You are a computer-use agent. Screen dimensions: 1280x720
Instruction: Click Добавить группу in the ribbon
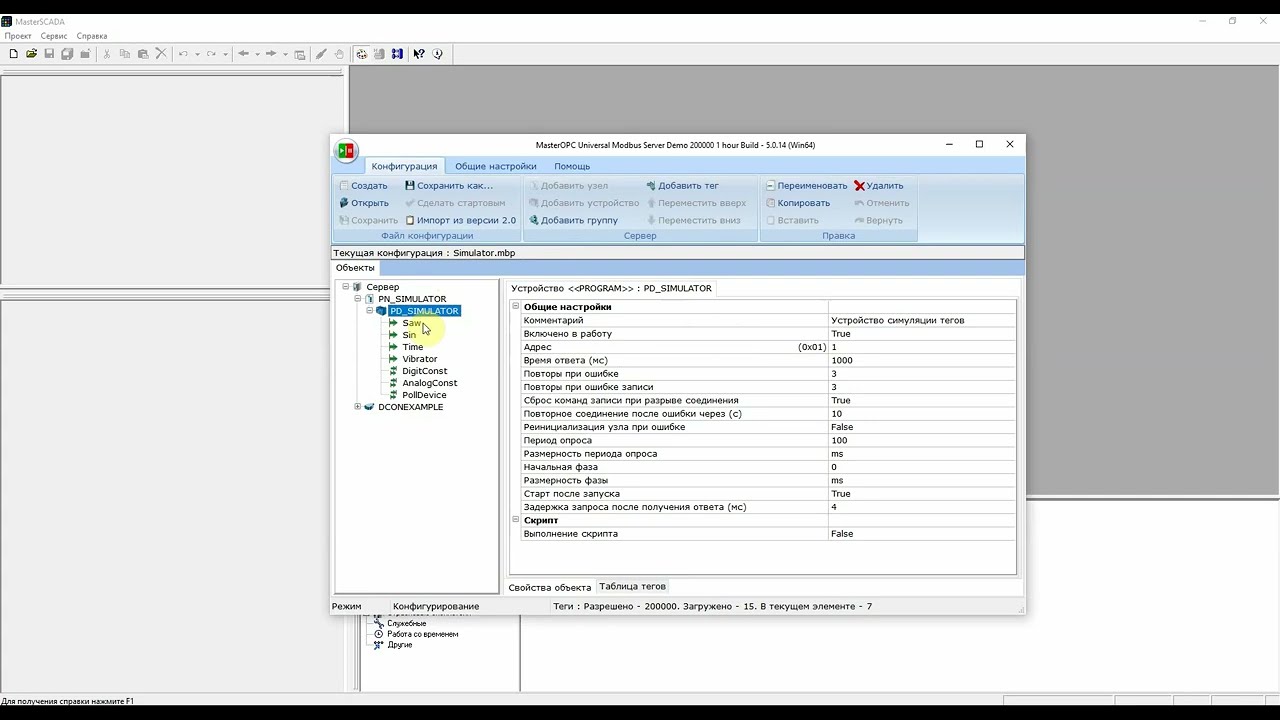pyautogui.click(x=574, y=220)
